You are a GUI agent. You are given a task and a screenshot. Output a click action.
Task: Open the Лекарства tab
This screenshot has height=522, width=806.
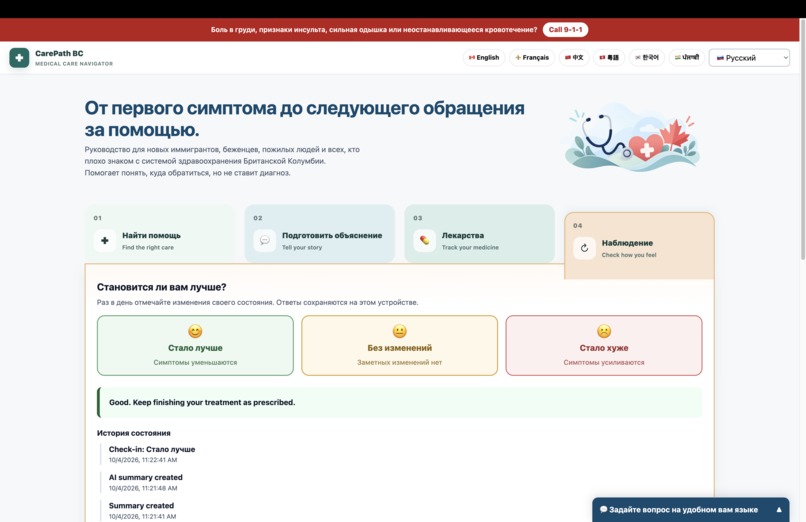pyautogui.click(x=479, y=234)
